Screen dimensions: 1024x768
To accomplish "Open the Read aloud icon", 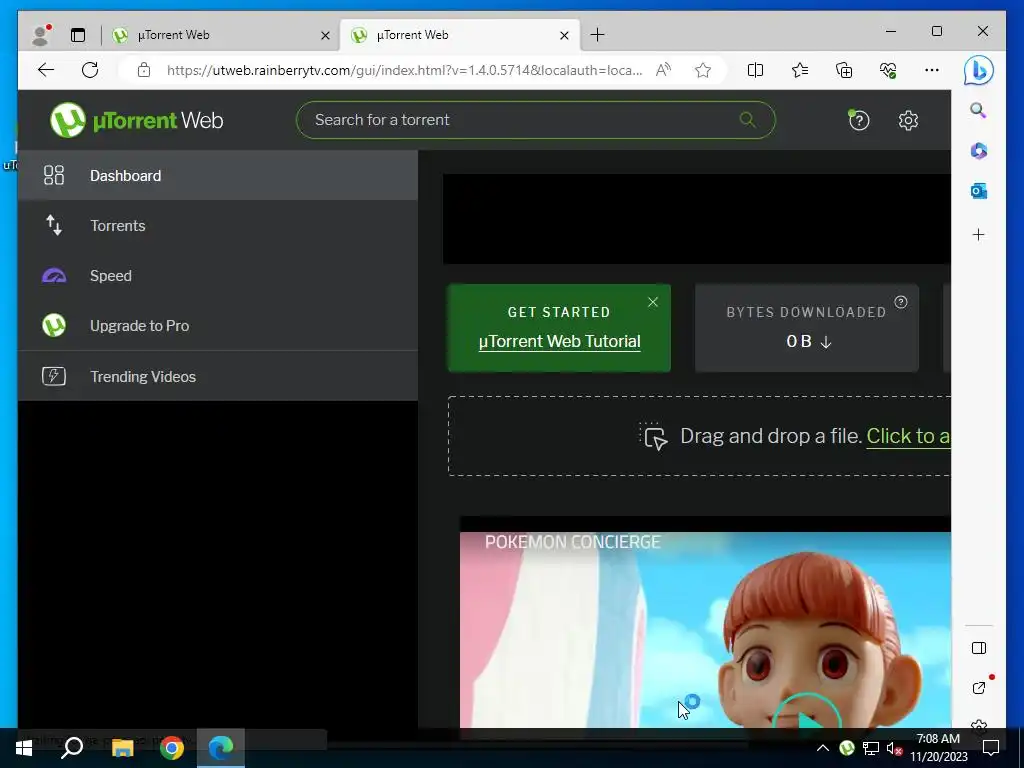I will 663,70.
